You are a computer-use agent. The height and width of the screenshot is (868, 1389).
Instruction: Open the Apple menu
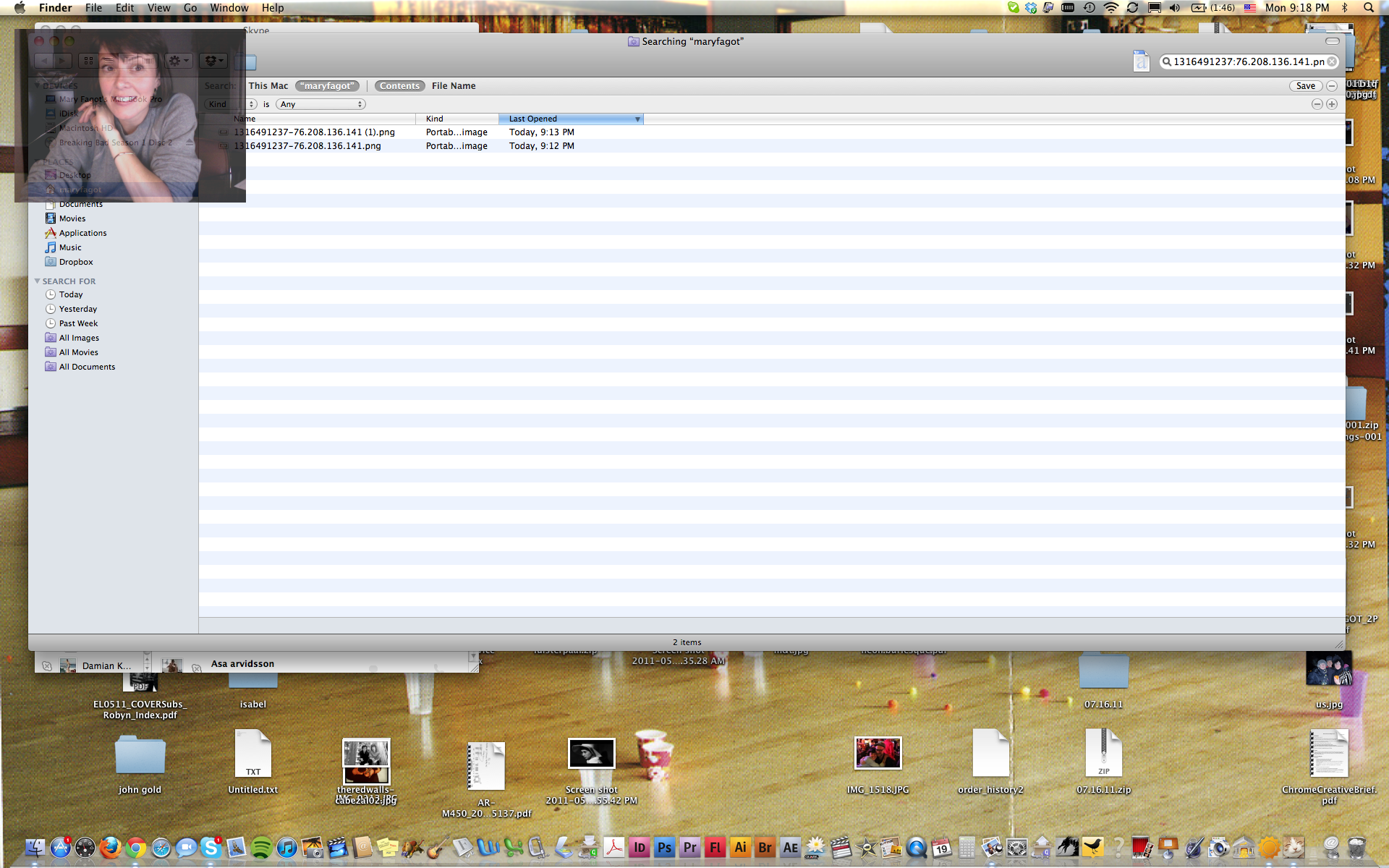click(x=20, y=8)
